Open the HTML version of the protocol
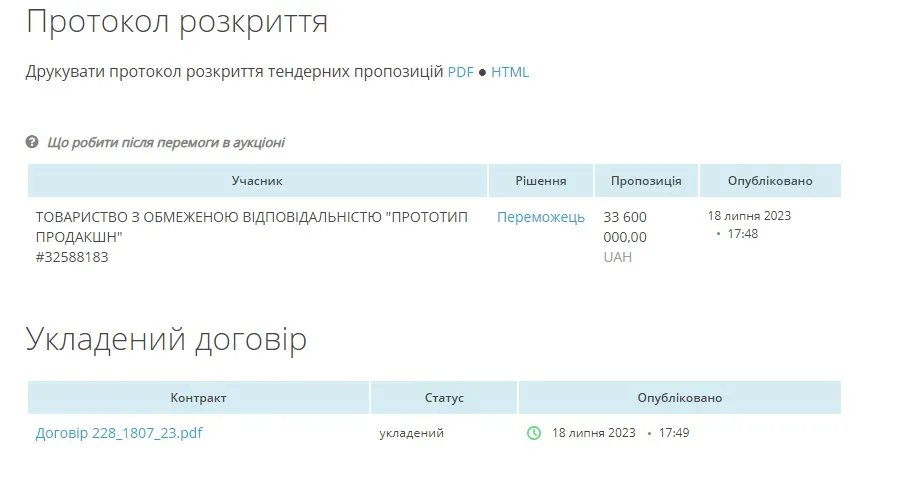The width and height of the screenshot is (905, 481). pyautogui.click(x=510, y=72)
